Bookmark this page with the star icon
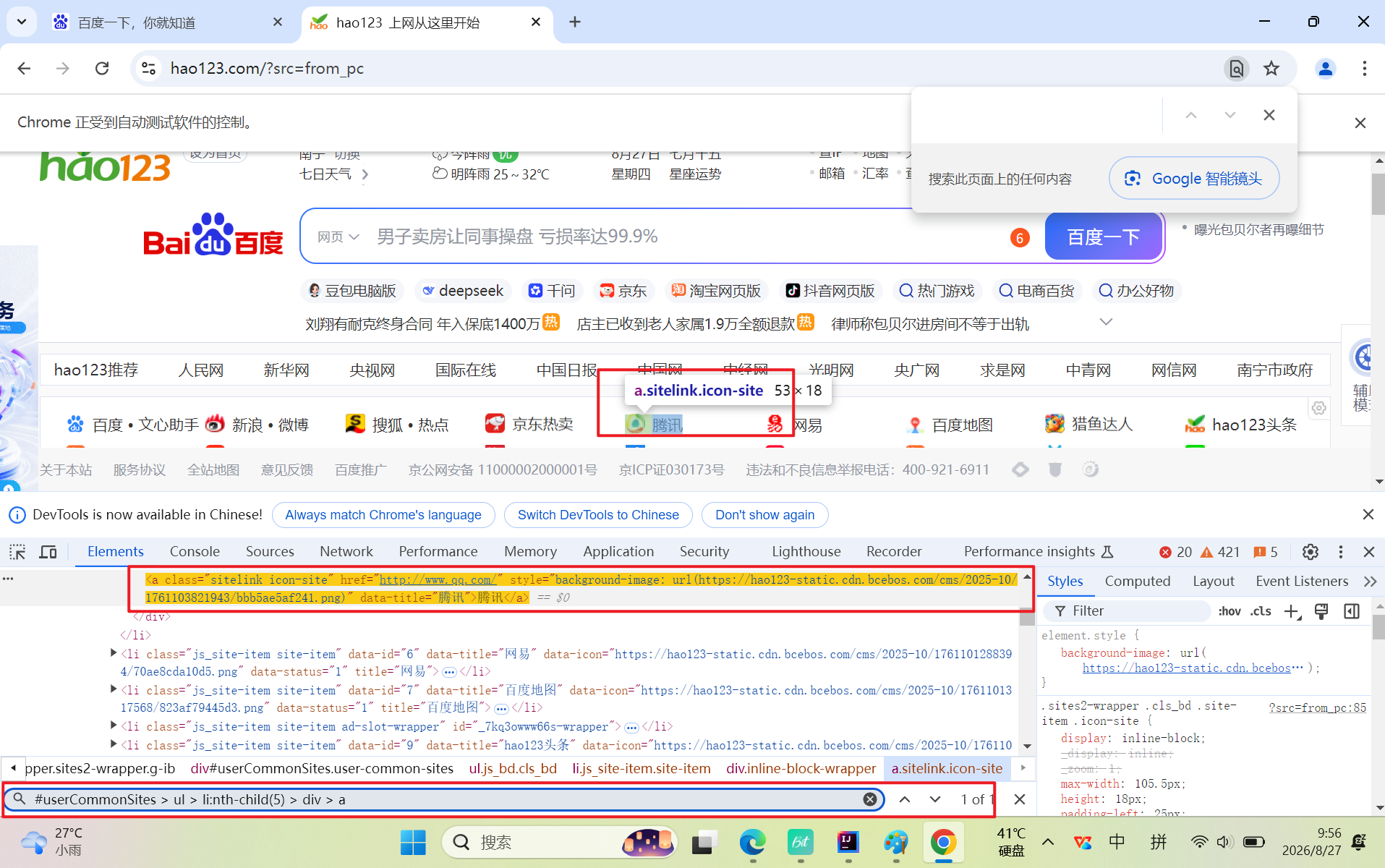 coord(1271,69)
